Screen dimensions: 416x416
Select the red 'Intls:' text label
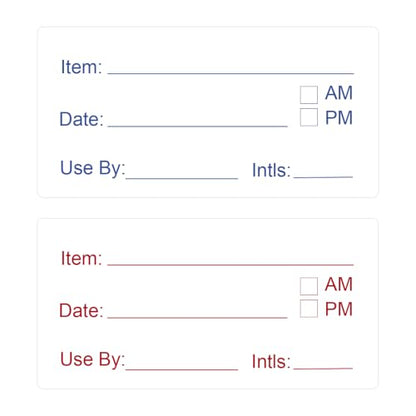pyautogui.click(x=271, y=361)
